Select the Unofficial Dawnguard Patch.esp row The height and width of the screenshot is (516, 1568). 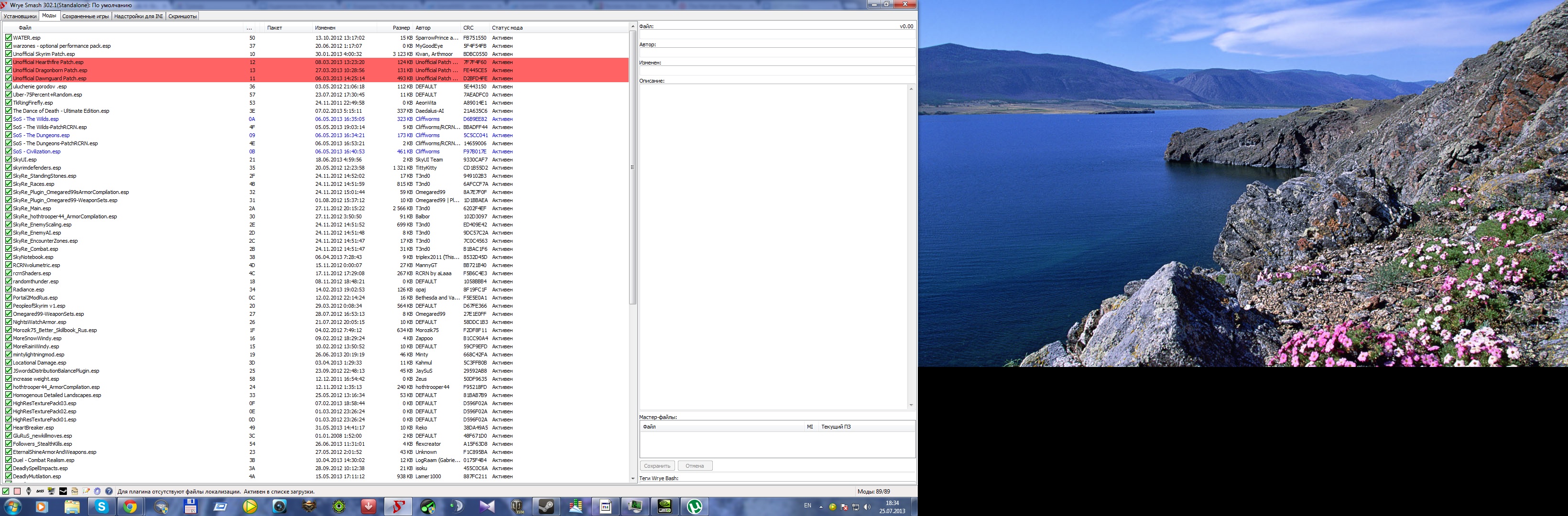[316, 78]
